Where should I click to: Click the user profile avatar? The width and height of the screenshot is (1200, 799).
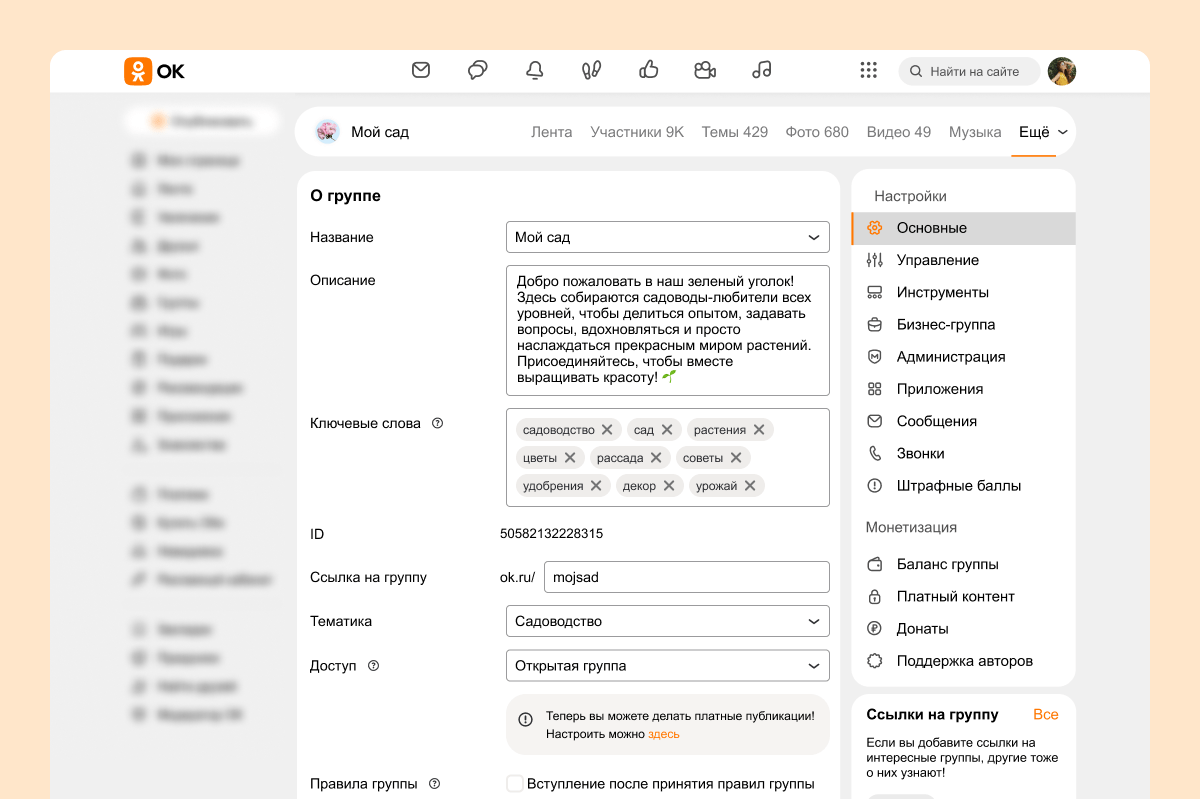click(x=1062, y=71)
